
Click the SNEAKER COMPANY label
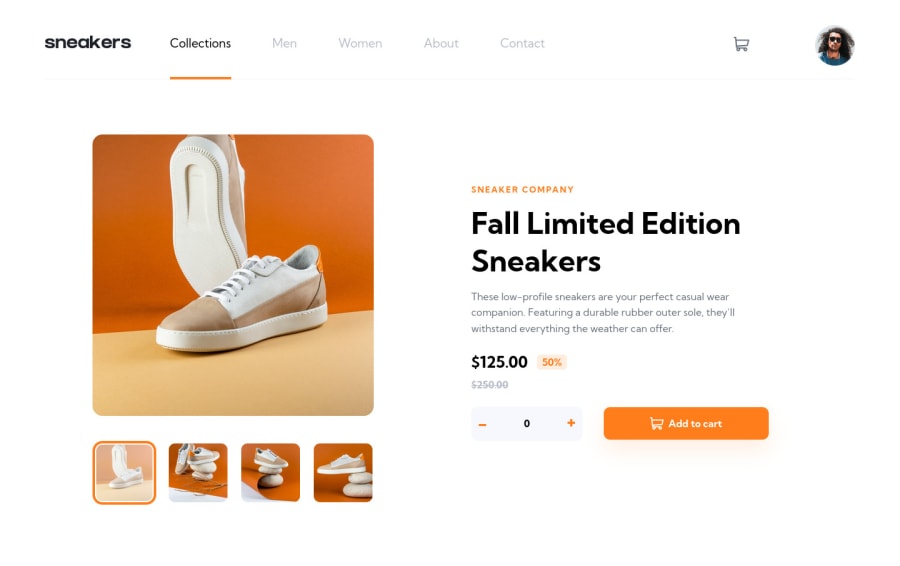tap(522, 189)
